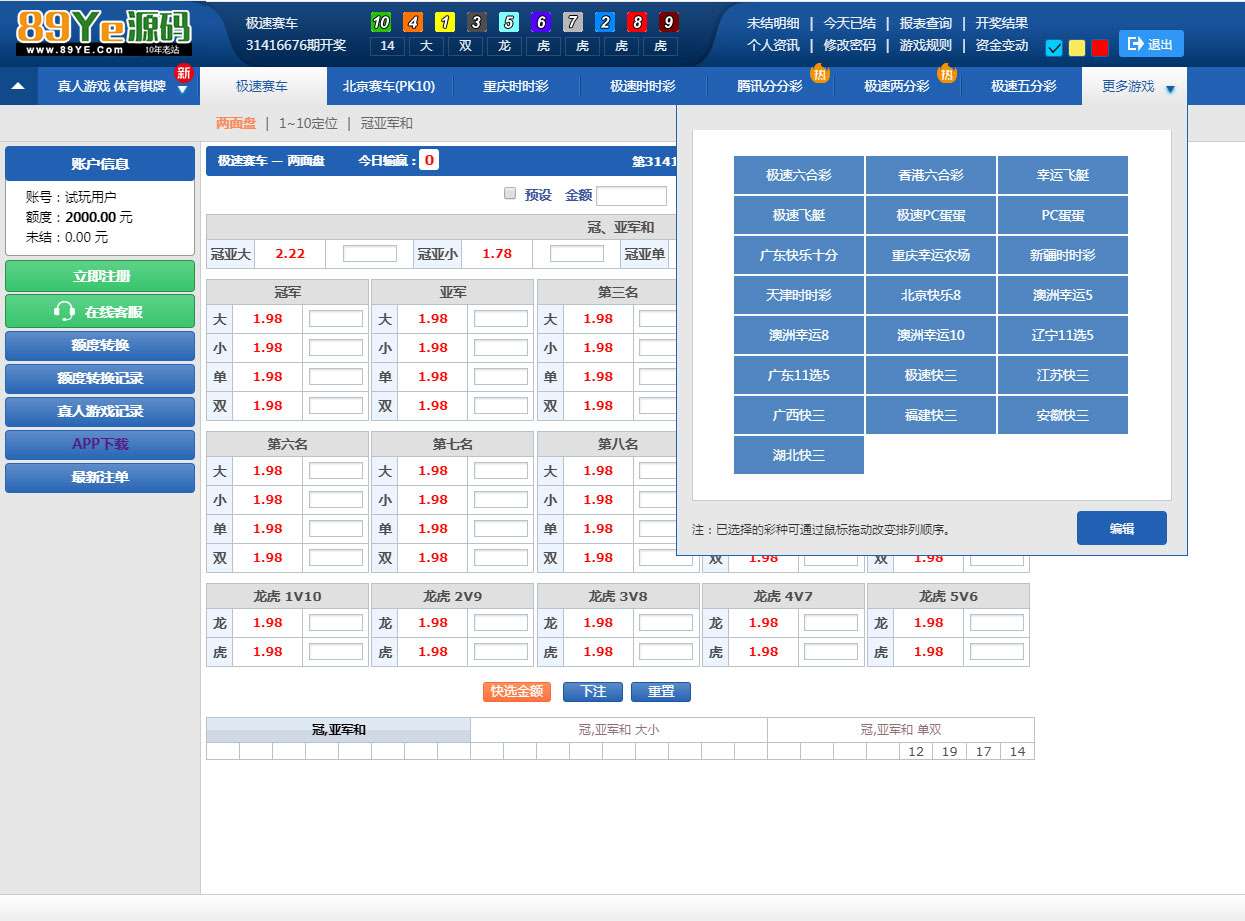Enable the 预设 checkbox
The image size is (1245, 921).
[x=510, y=194]
